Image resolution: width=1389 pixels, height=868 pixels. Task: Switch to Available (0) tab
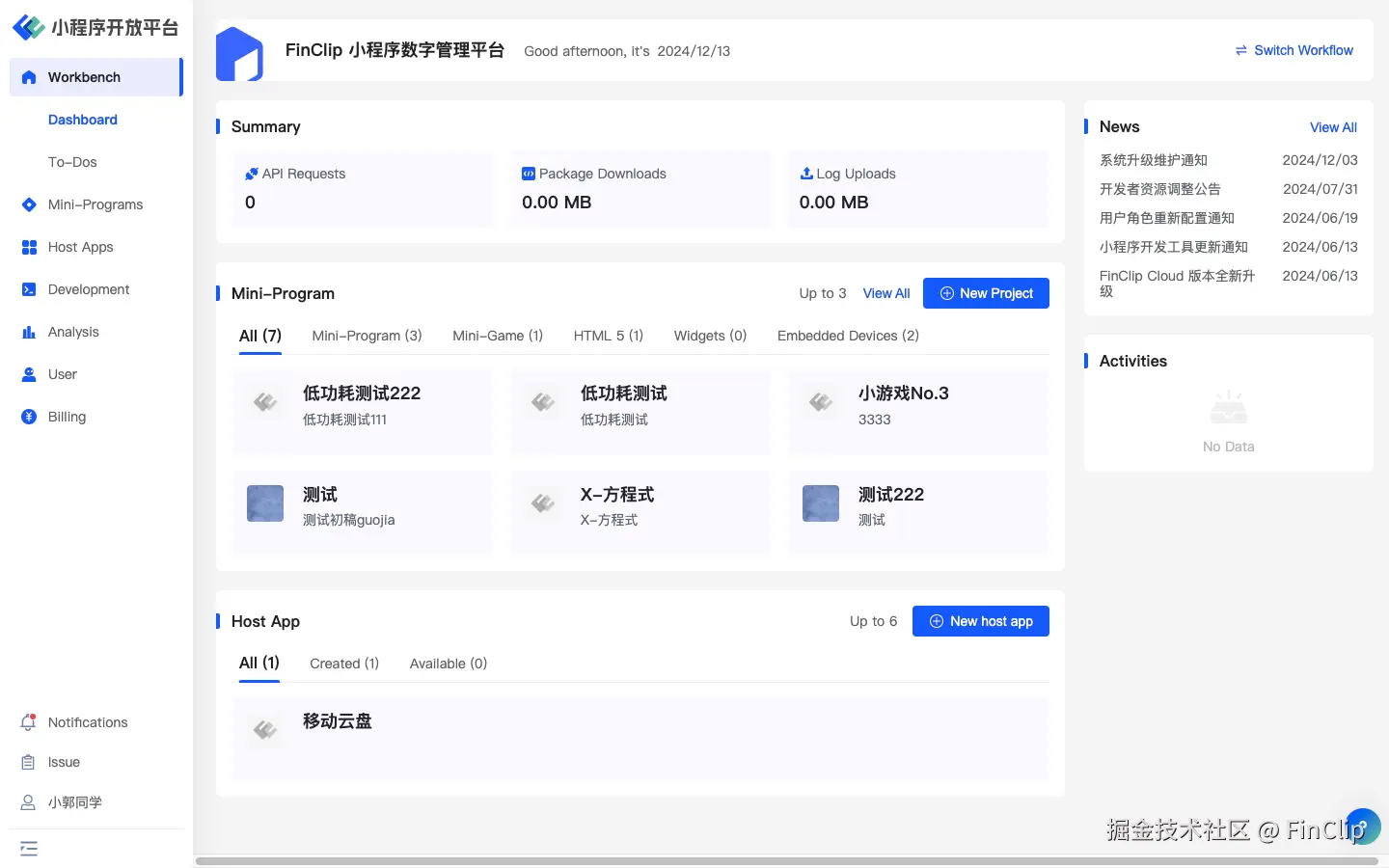point(449,664)
